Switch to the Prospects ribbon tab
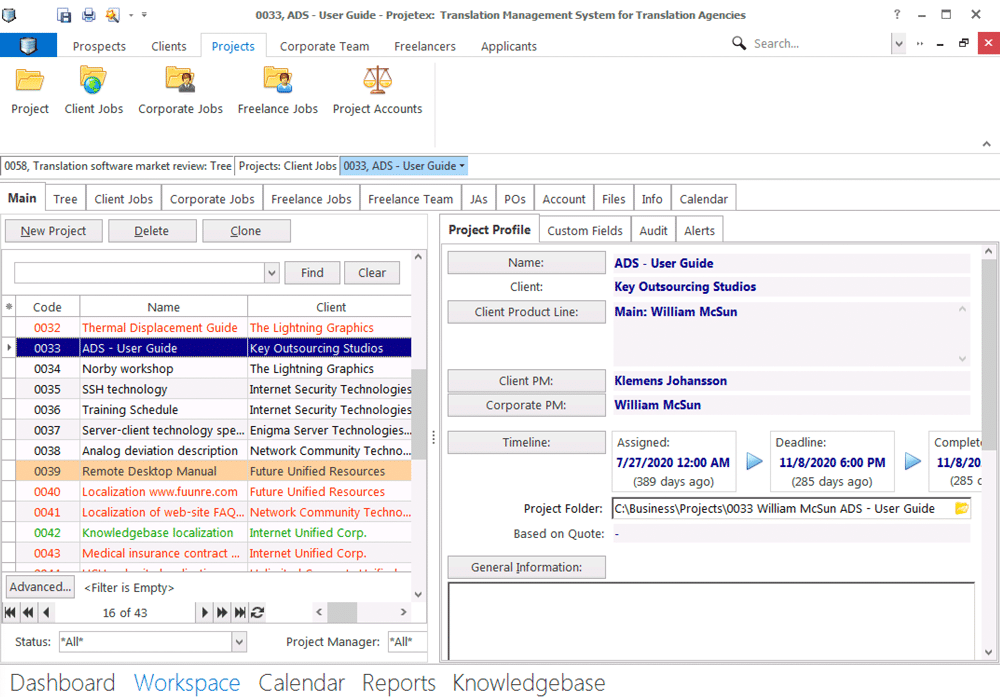Image resolution: width=1000 pixels, height=697 pixels. [x=99, y=46]
